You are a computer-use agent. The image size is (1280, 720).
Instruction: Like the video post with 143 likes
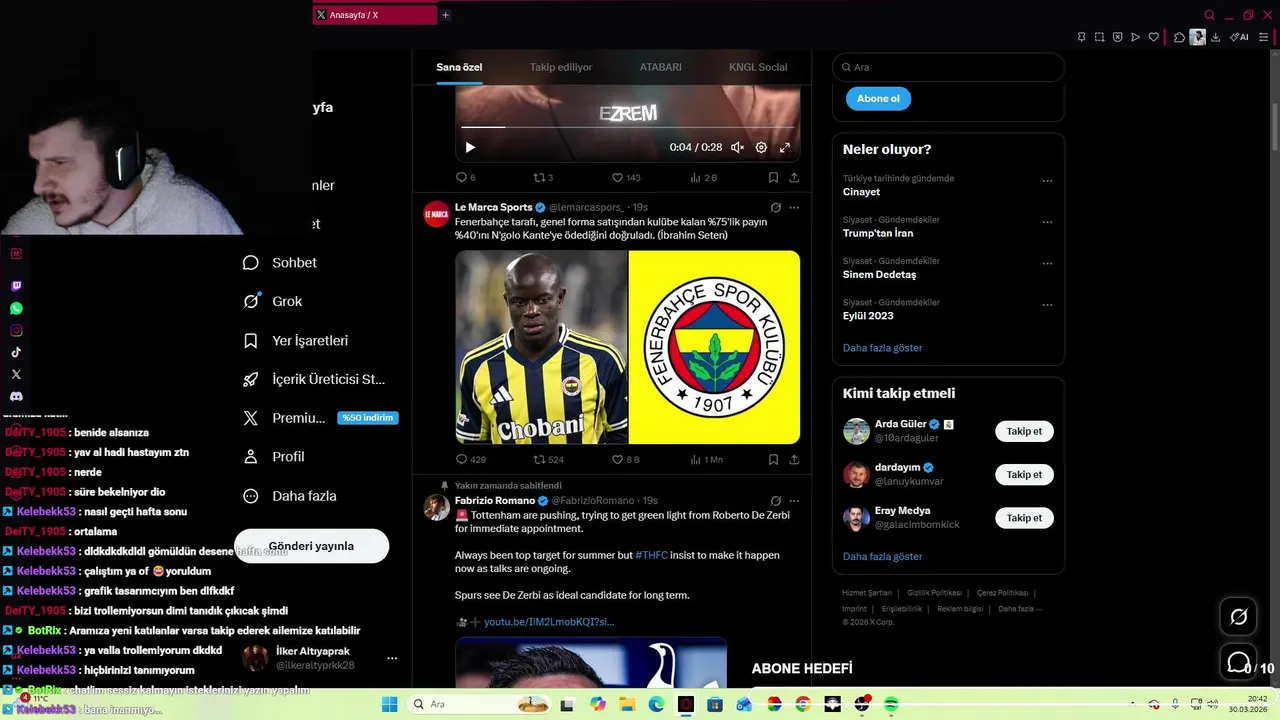[626, 177]
